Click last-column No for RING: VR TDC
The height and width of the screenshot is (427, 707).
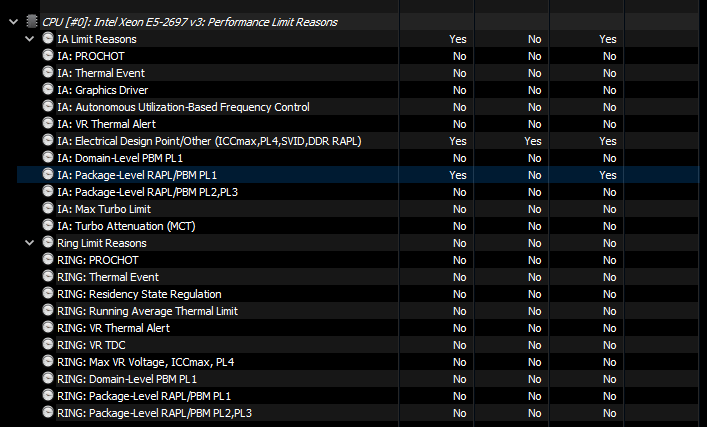tap(610, 345)
